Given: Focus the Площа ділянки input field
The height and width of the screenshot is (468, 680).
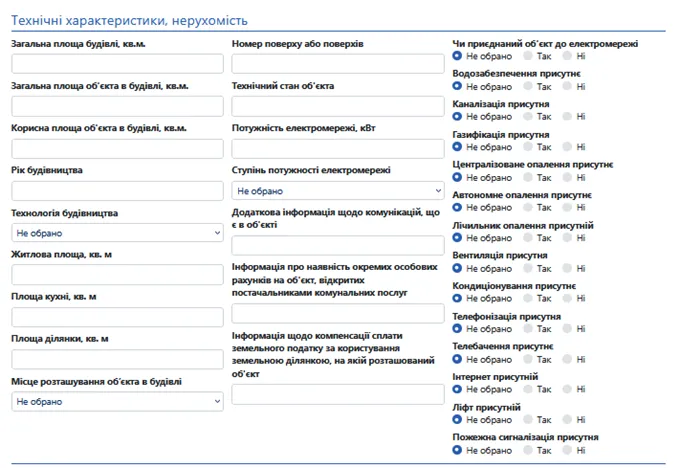Looking at the screenshot, I should tap(117, 359).
